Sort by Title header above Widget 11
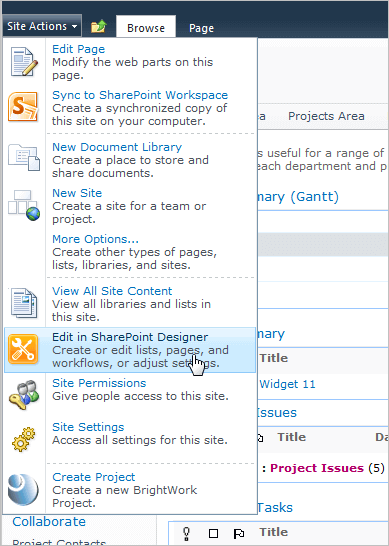Screen dimensions: 389x546 [x=274, y=358]
